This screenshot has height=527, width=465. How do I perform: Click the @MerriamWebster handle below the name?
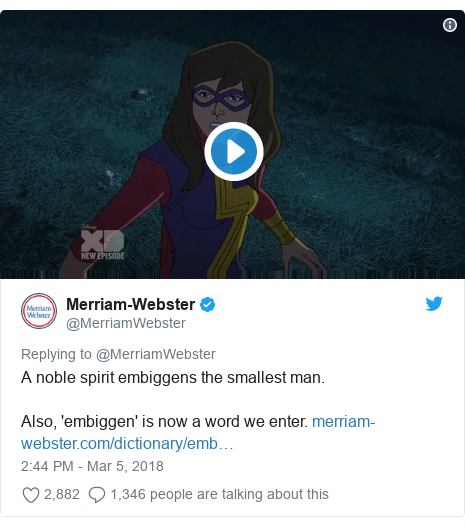126,323
